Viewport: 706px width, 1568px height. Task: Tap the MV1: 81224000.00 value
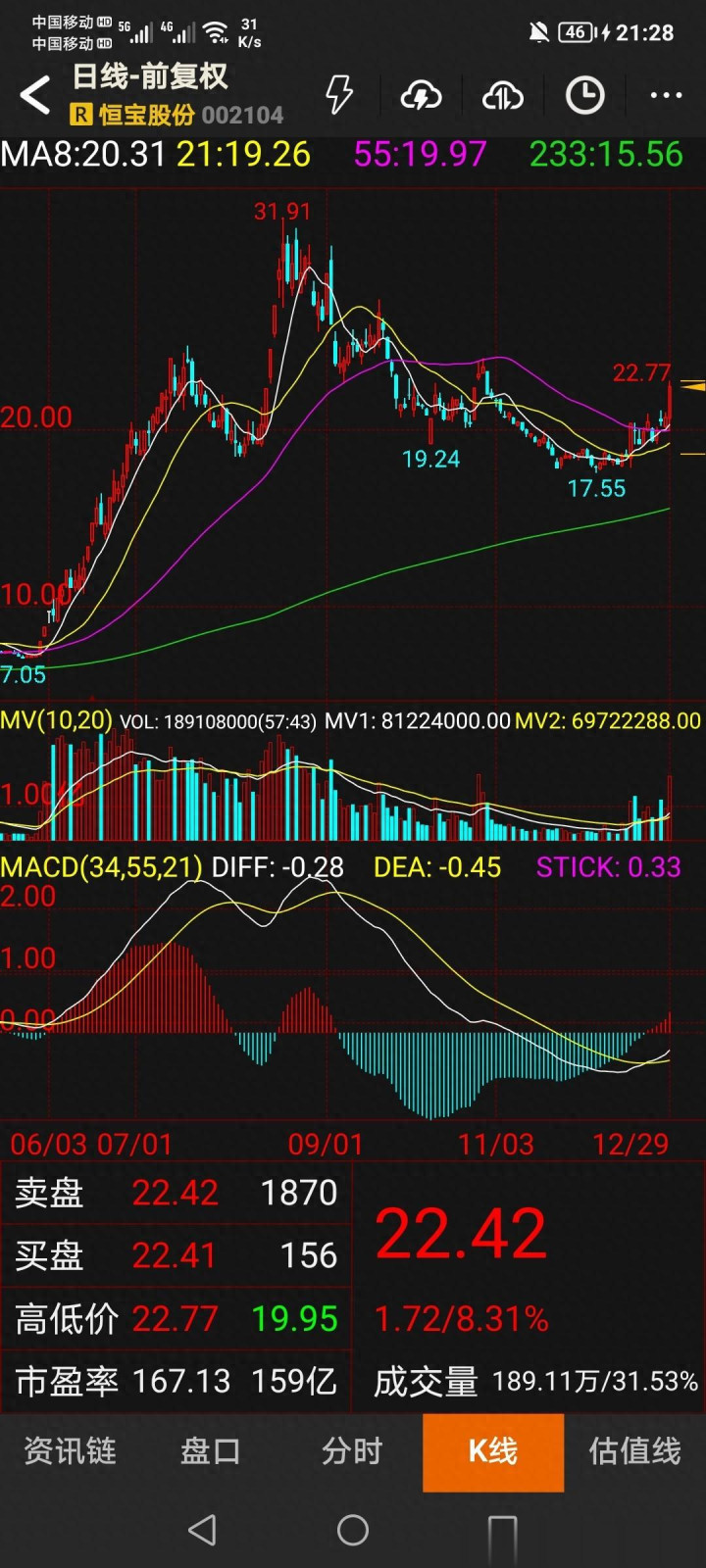(x=418, y=721)
